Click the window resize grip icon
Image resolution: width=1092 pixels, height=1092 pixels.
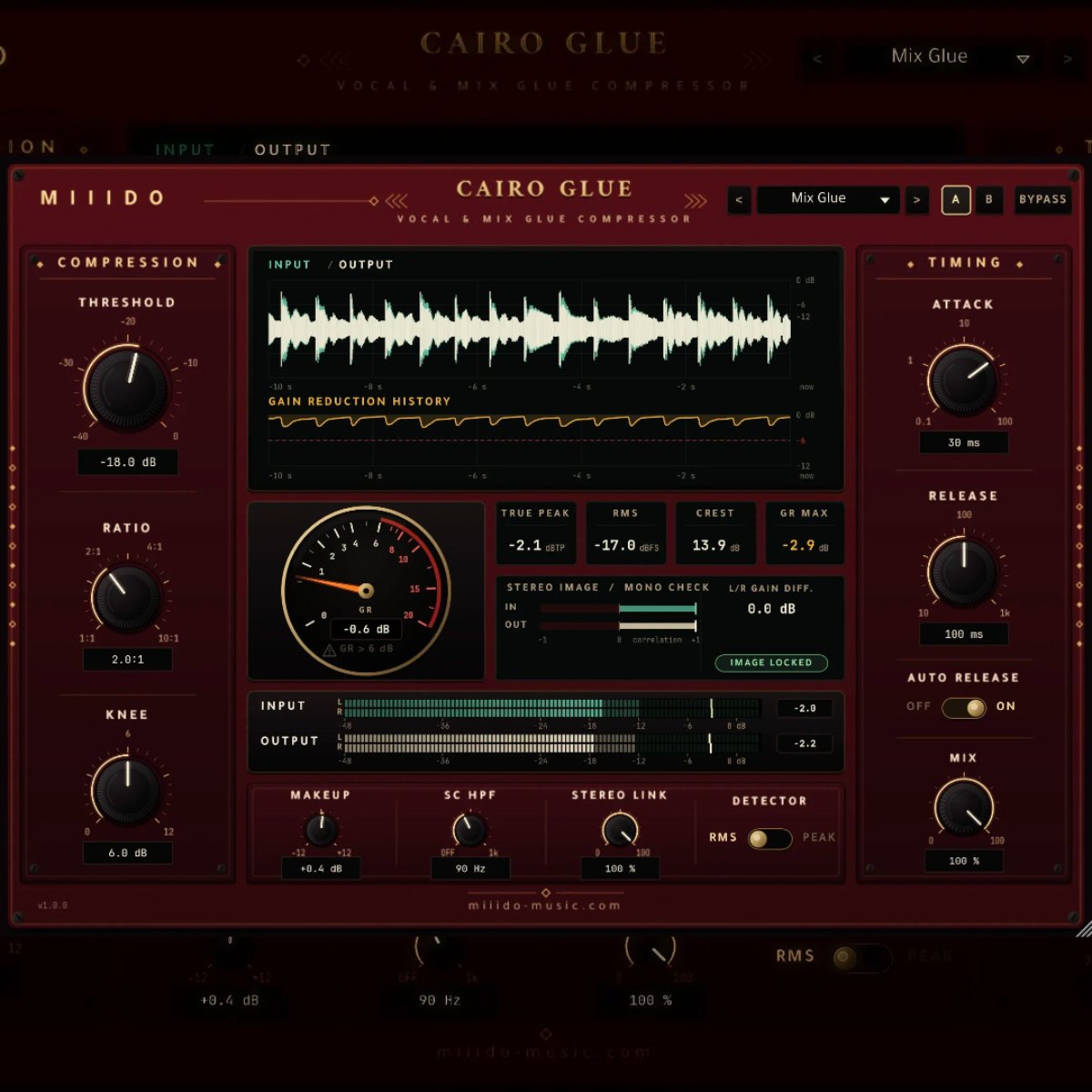pos(1083,927)
